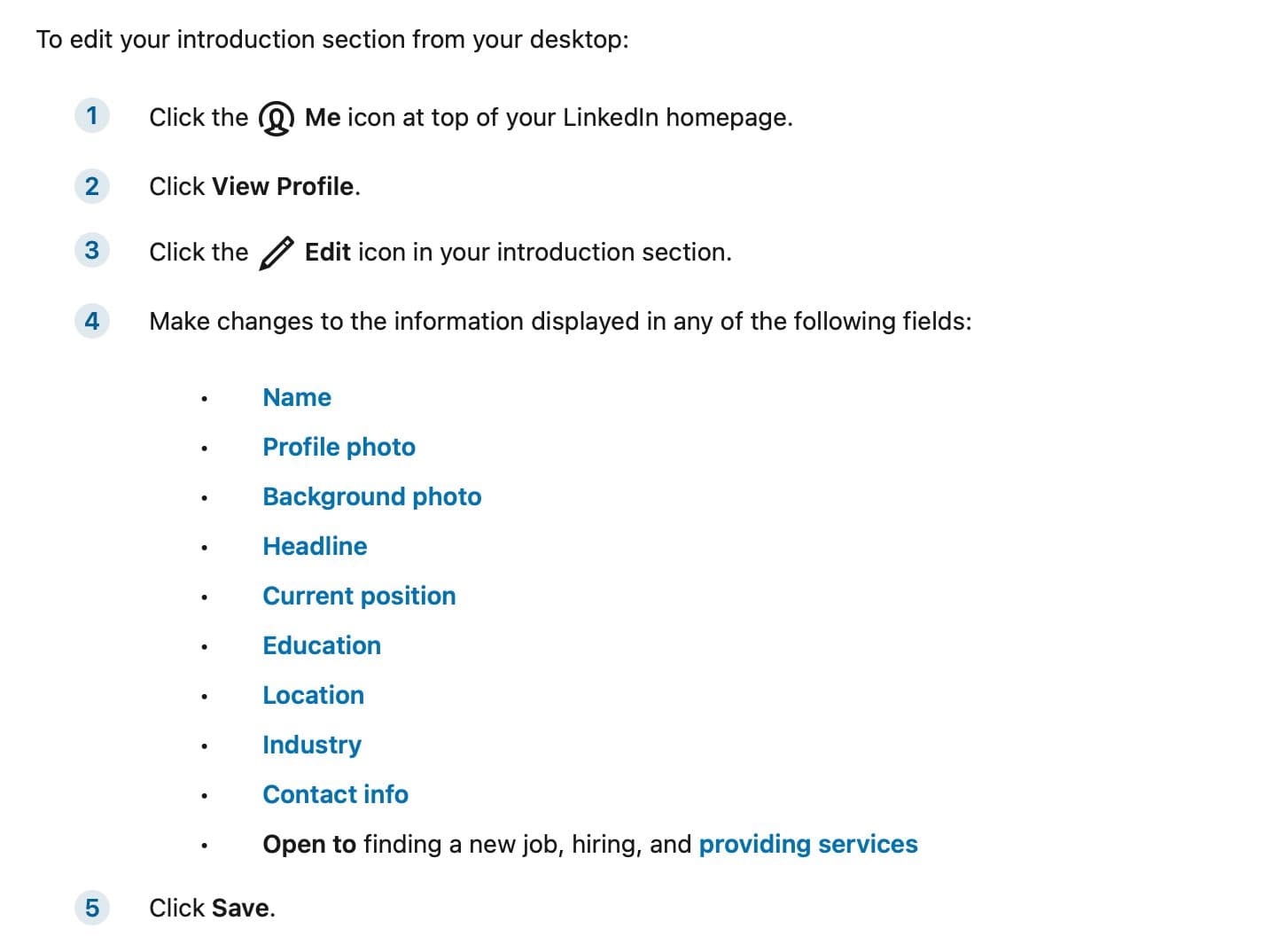This screenshot has height=952, width=1278.
Task: Open the Industry link
Action: 312,745
